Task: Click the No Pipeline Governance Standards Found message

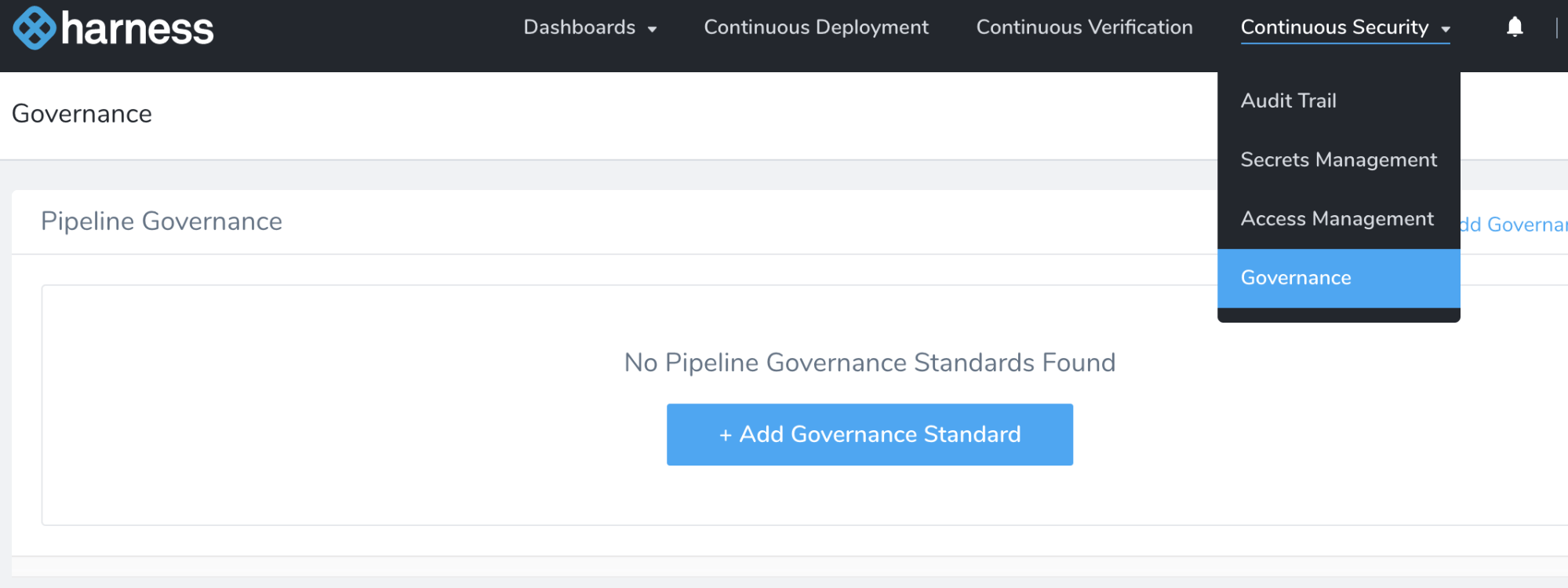Action: [869, 363]
